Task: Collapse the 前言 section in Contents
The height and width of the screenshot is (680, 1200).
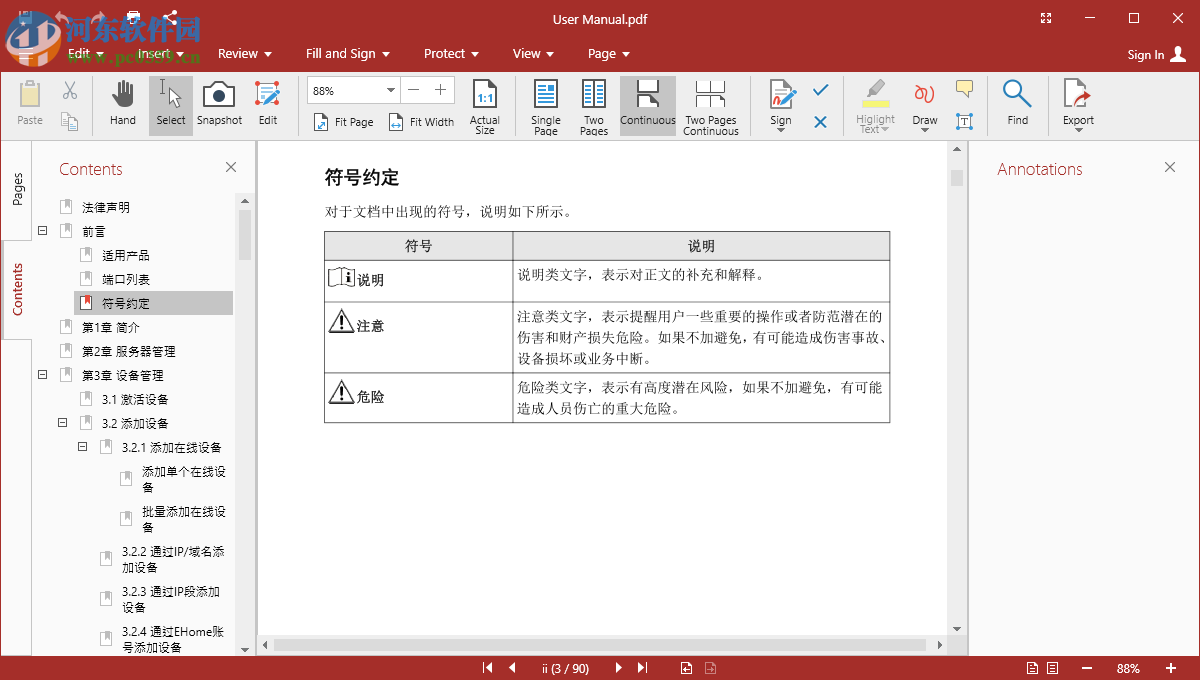Action: coord(42,230)
